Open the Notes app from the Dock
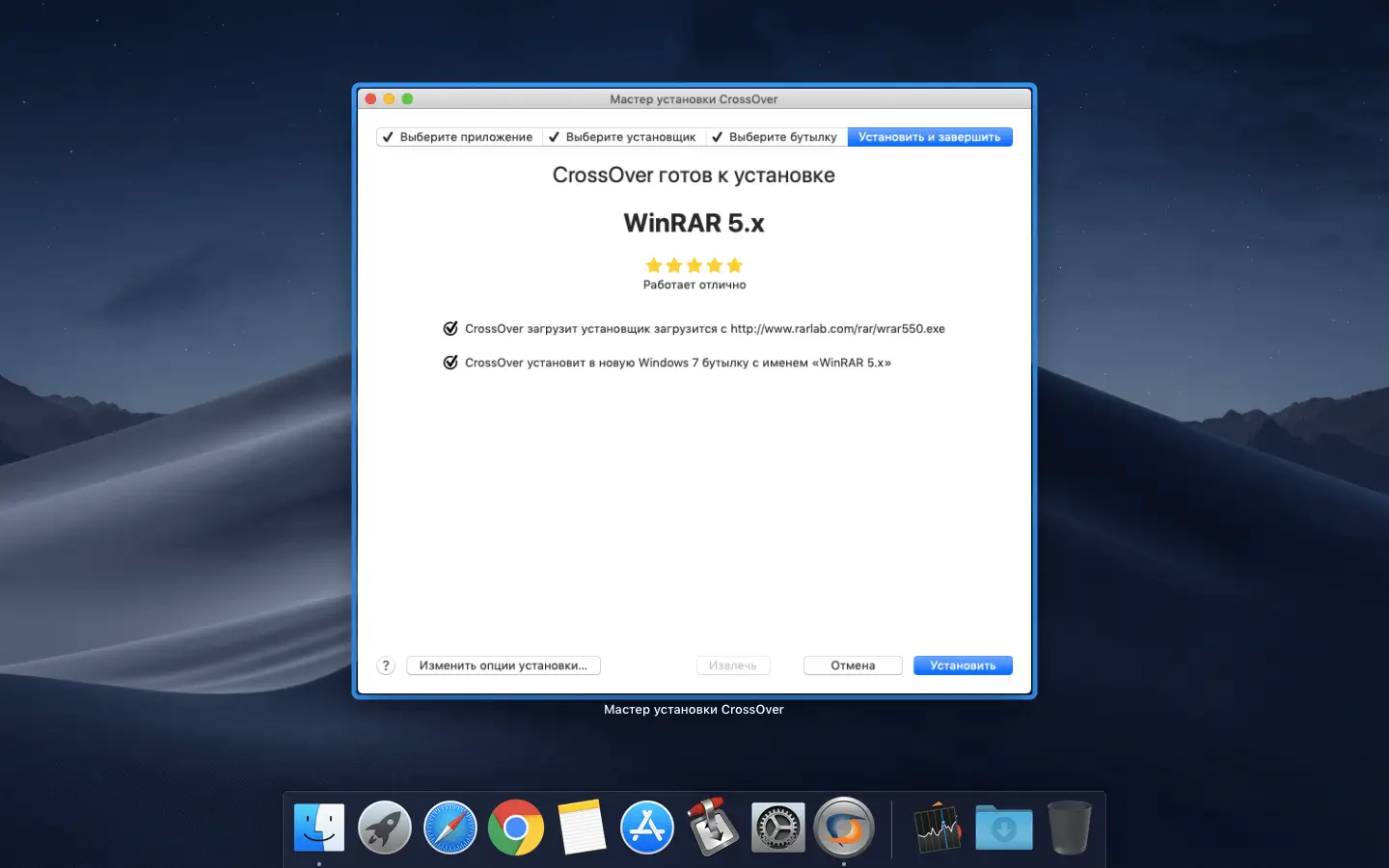 coord(582,827)
